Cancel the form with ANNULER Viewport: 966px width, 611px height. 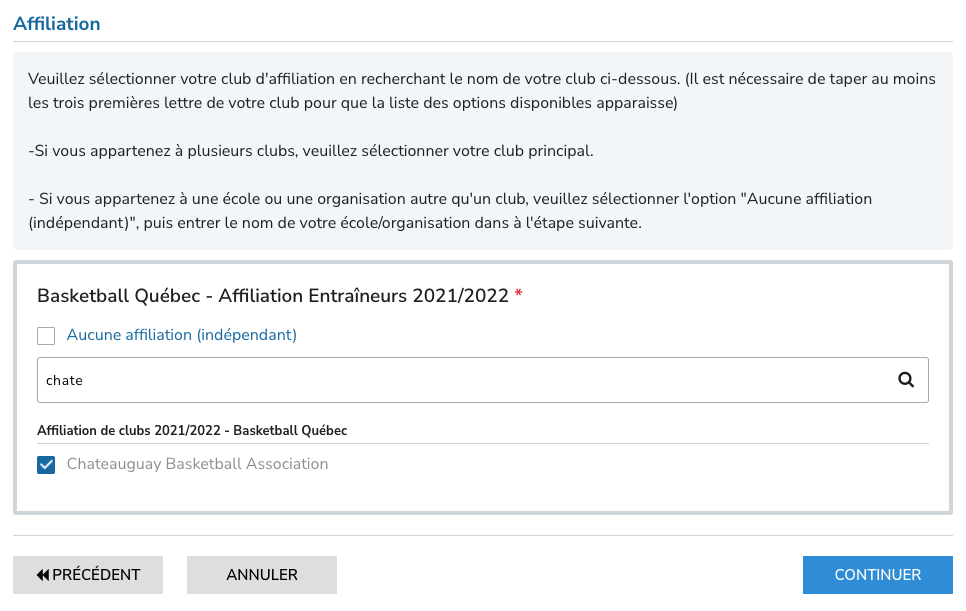262,575
